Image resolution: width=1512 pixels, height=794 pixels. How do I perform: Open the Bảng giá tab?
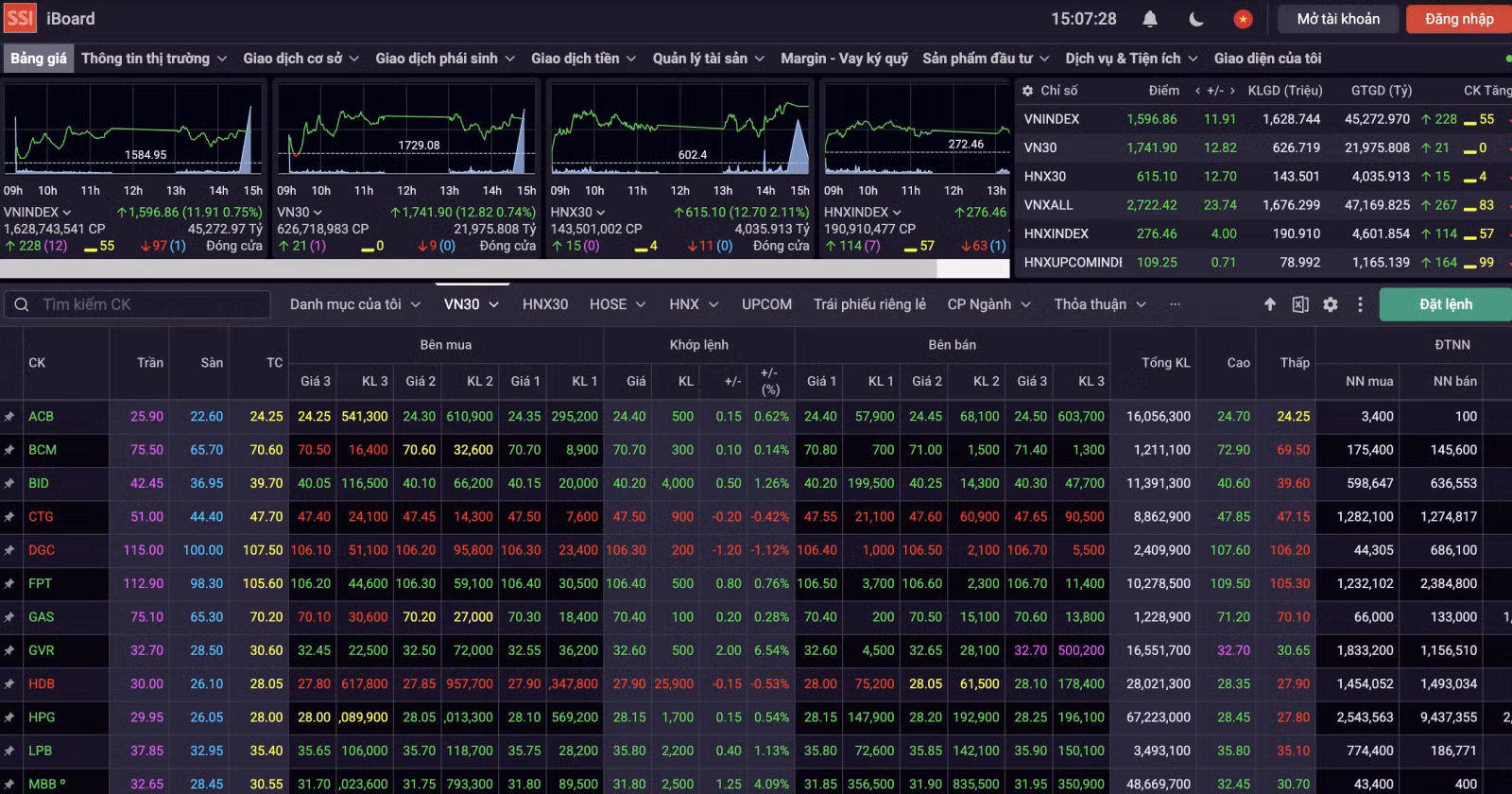pos(39,59)
